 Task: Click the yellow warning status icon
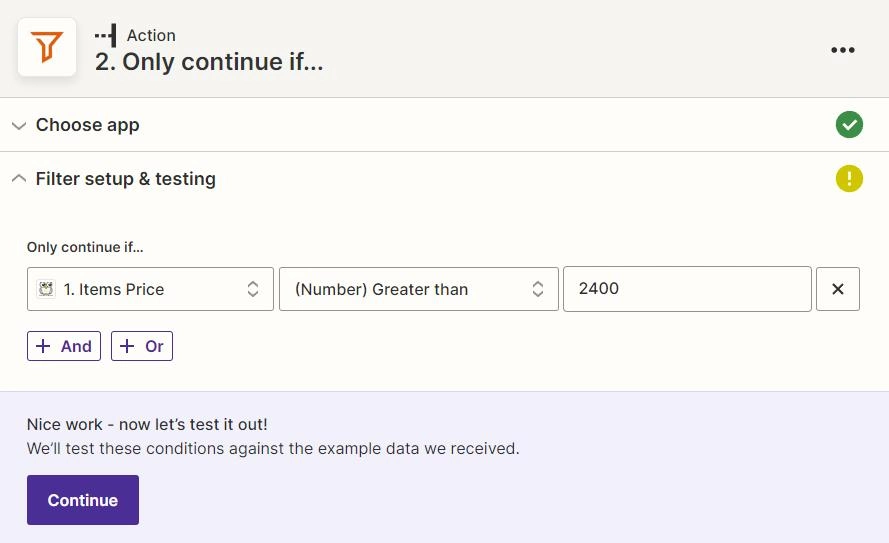(849, 179)
